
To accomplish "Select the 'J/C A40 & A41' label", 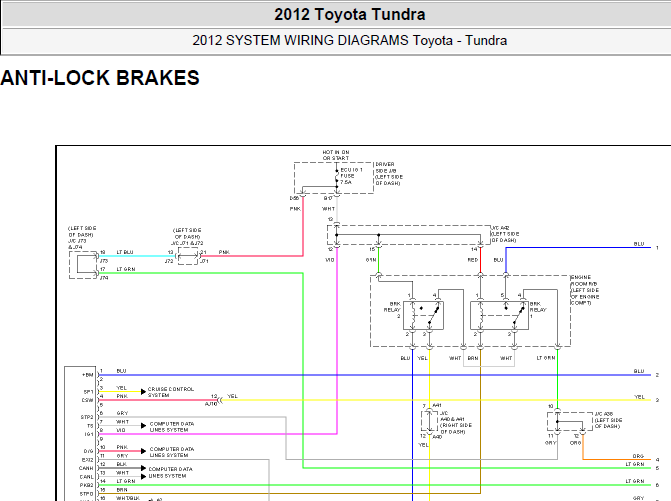I will pyautogui.click(x=456, y=422).
